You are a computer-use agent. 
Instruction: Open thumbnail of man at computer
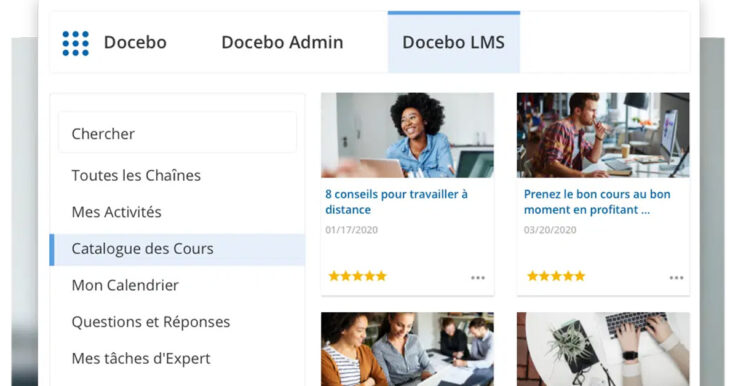[x=603, y=135]
